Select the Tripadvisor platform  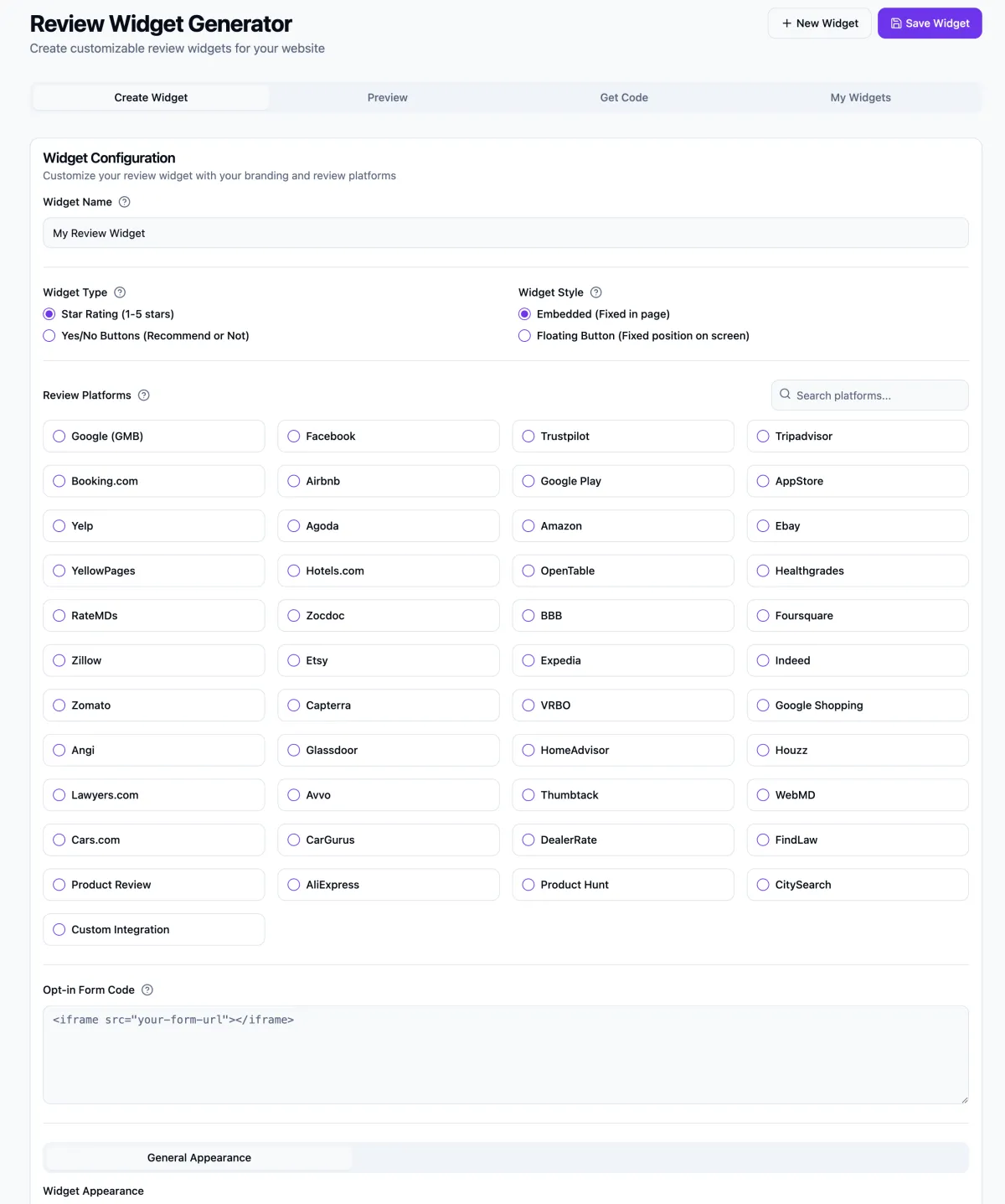pos(858,437)
